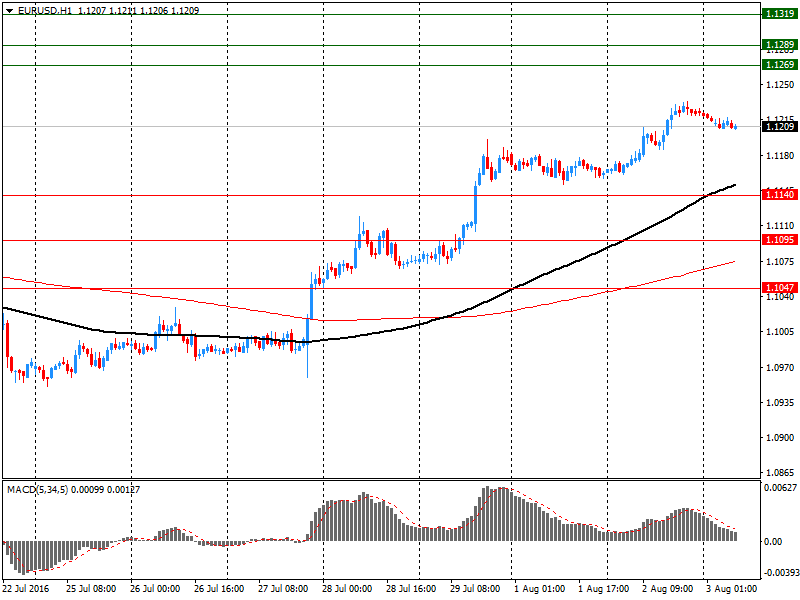Click the 25 Jul 08:00 time label
Viewport: 800px width, 600px height.
(x=91, y=589)
